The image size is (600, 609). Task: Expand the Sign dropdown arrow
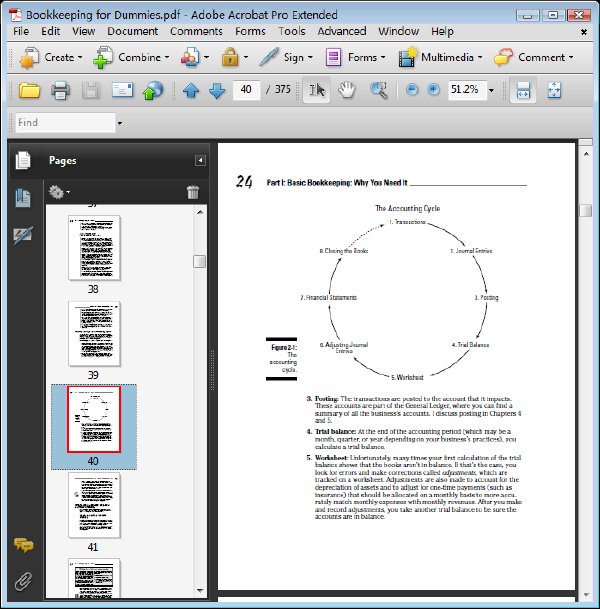(310, 57)
